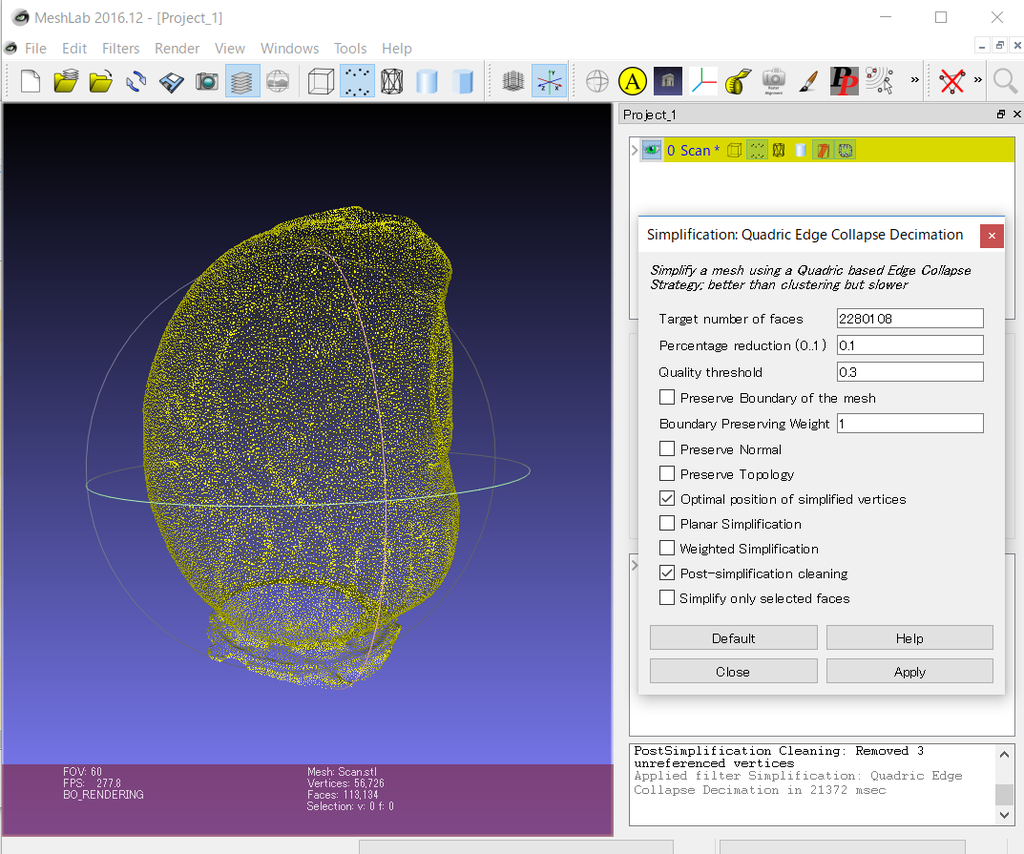Toggle the Show Layer Dialog icon

[242, 82]
